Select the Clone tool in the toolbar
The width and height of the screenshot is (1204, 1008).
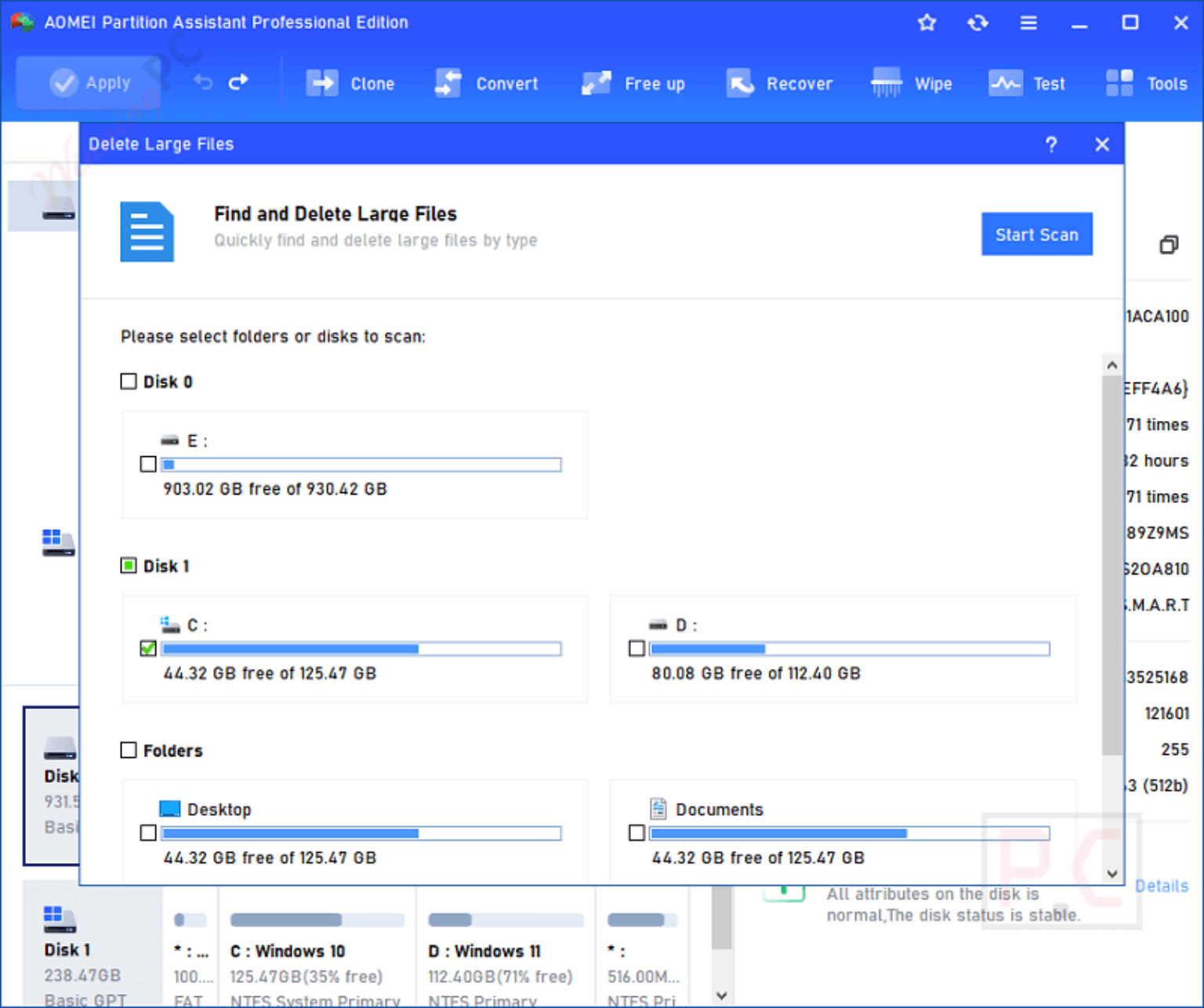(x=351, y=83)
